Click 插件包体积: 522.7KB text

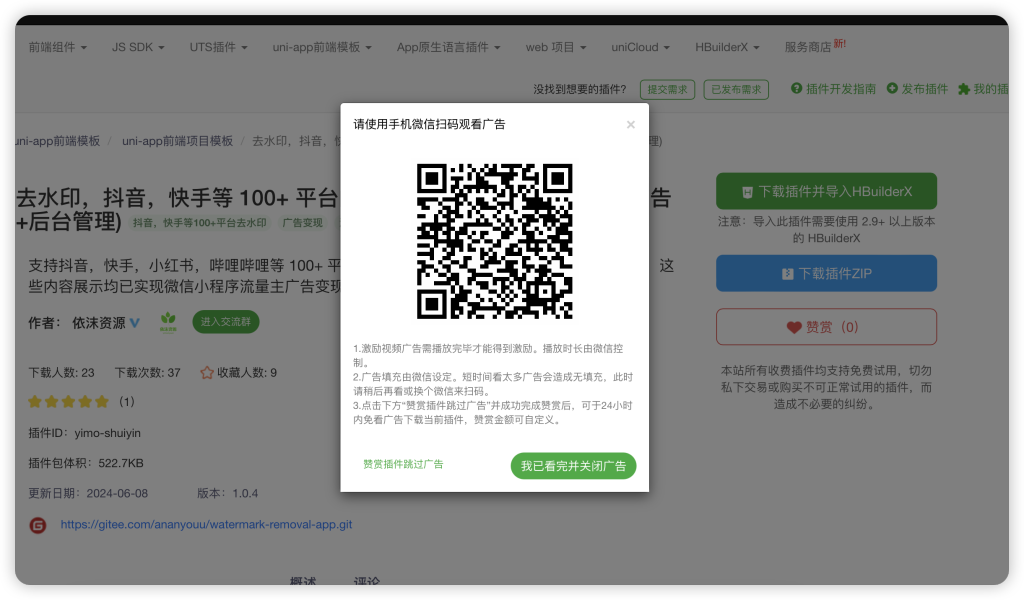pyautogui.click(x=86, y=463)
